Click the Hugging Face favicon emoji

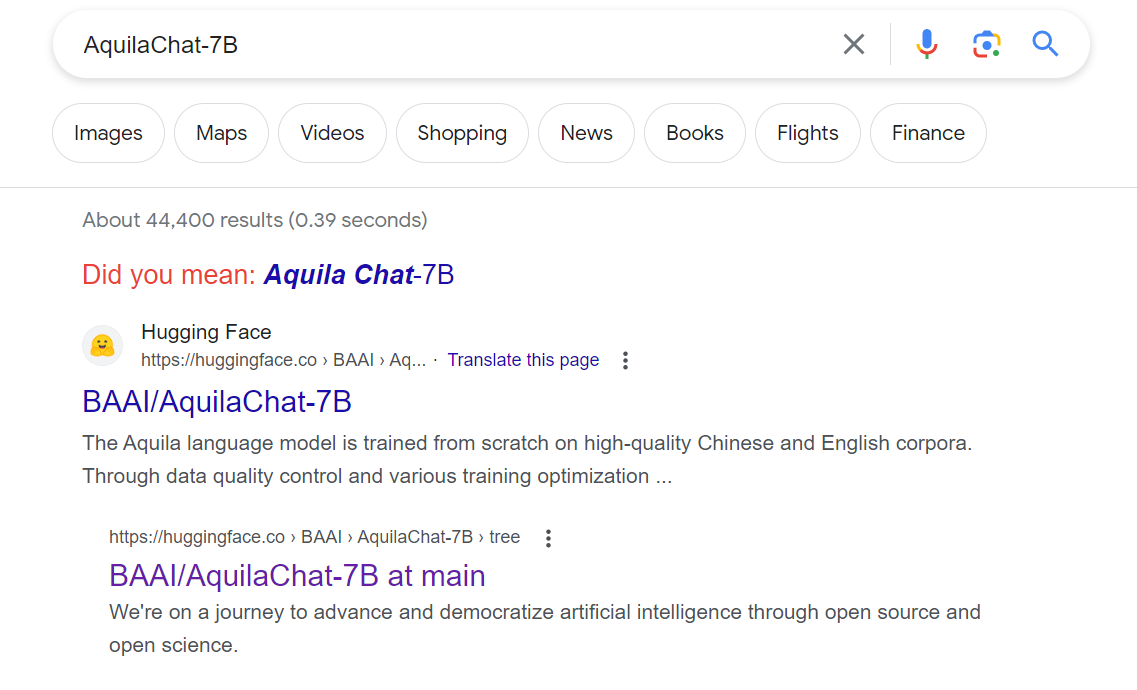tap(102, 345)
